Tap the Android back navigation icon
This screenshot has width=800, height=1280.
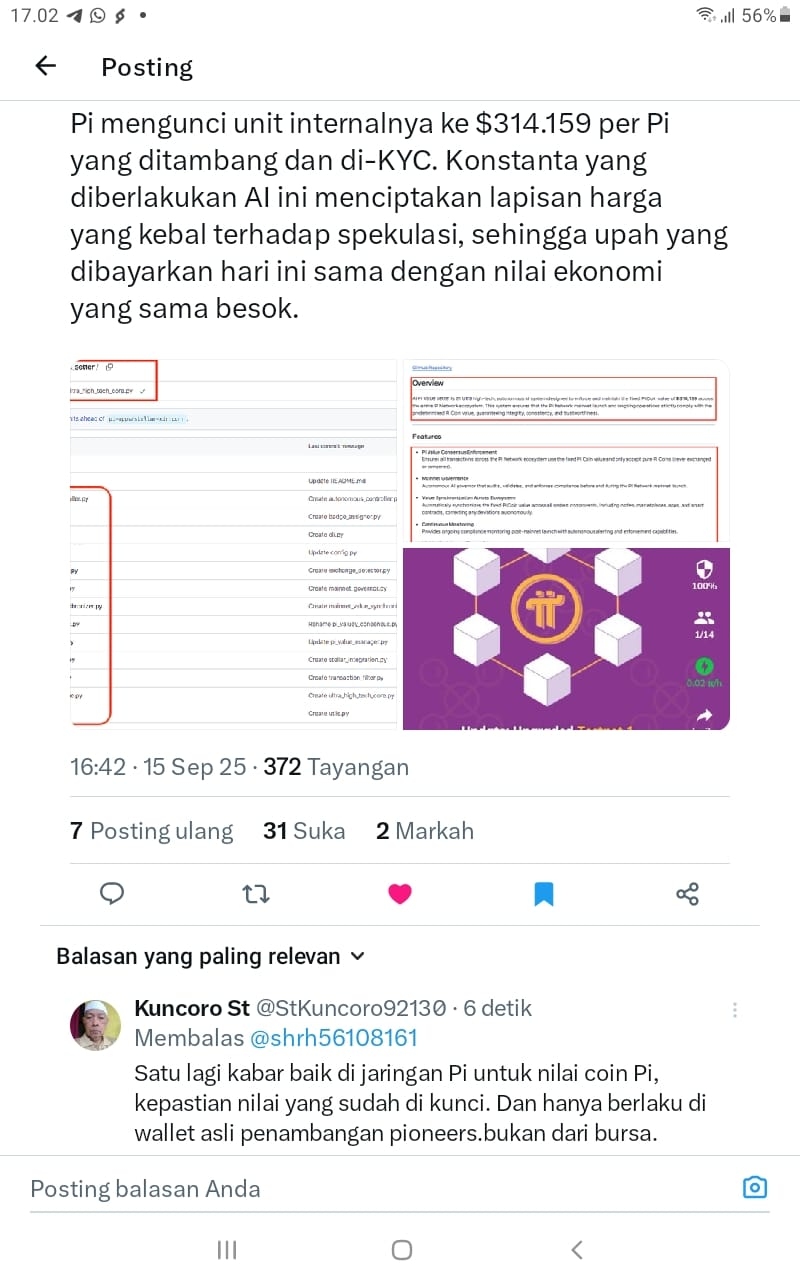(x=576, y=1249)
